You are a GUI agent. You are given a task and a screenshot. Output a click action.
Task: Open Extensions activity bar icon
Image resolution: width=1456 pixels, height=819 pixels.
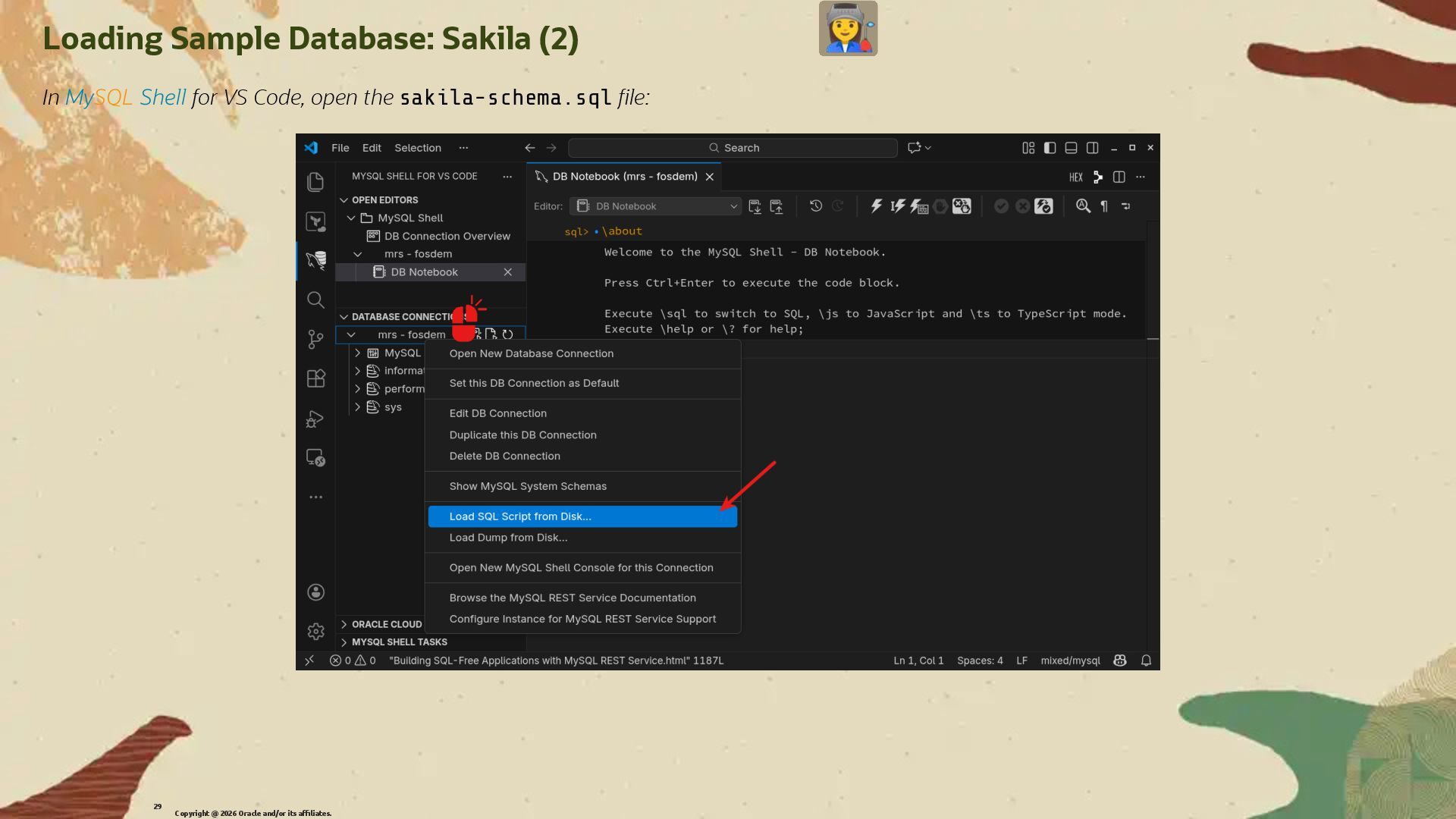pyautogui.click(x=315, y=378)
